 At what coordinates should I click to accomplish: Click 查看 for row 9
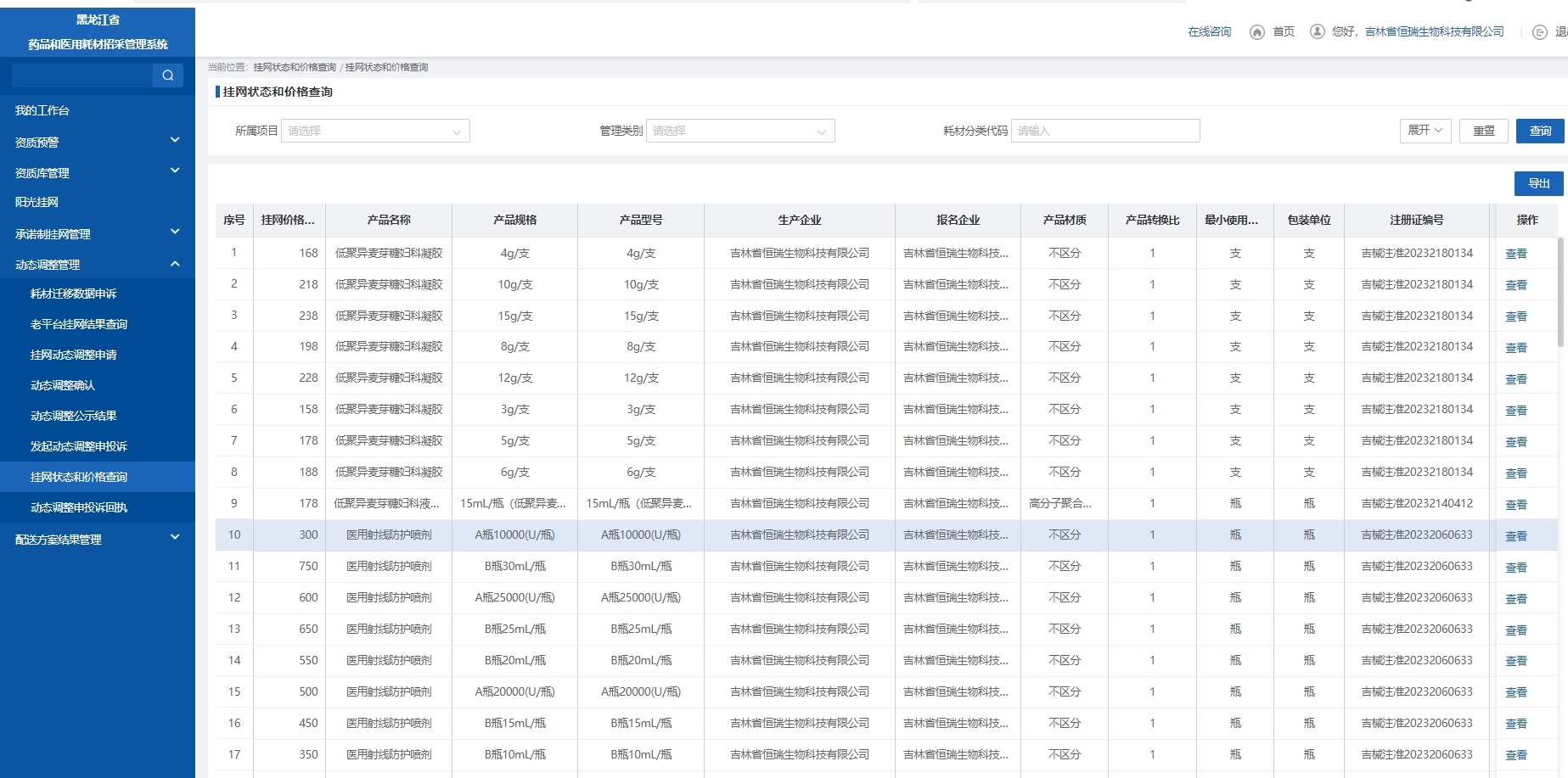tap(1516, 505)
